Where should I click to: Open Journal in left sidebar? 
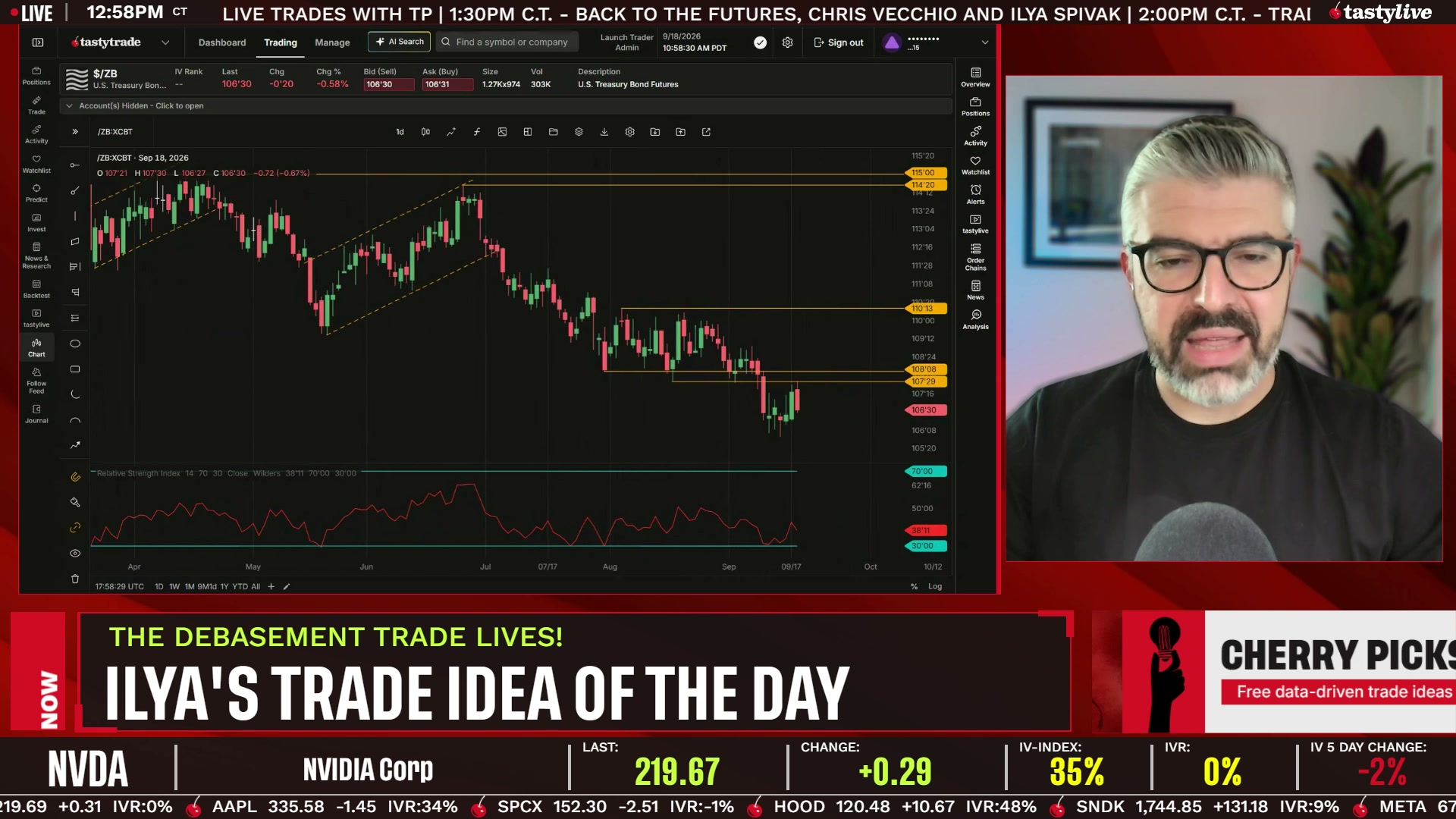click(36, 414)
